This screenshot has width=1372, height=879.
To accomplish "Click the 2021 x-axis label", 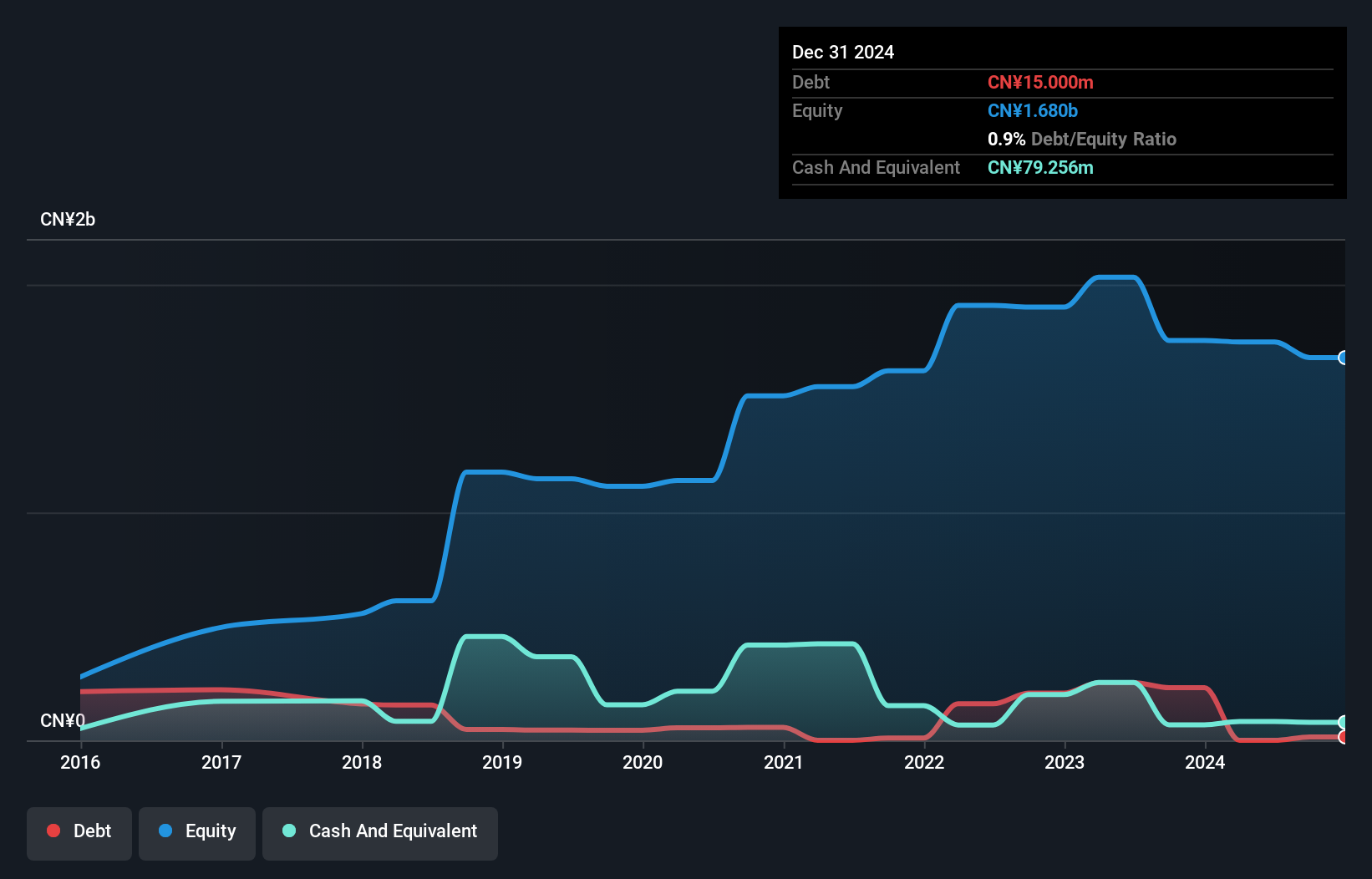I will (784, 762).
